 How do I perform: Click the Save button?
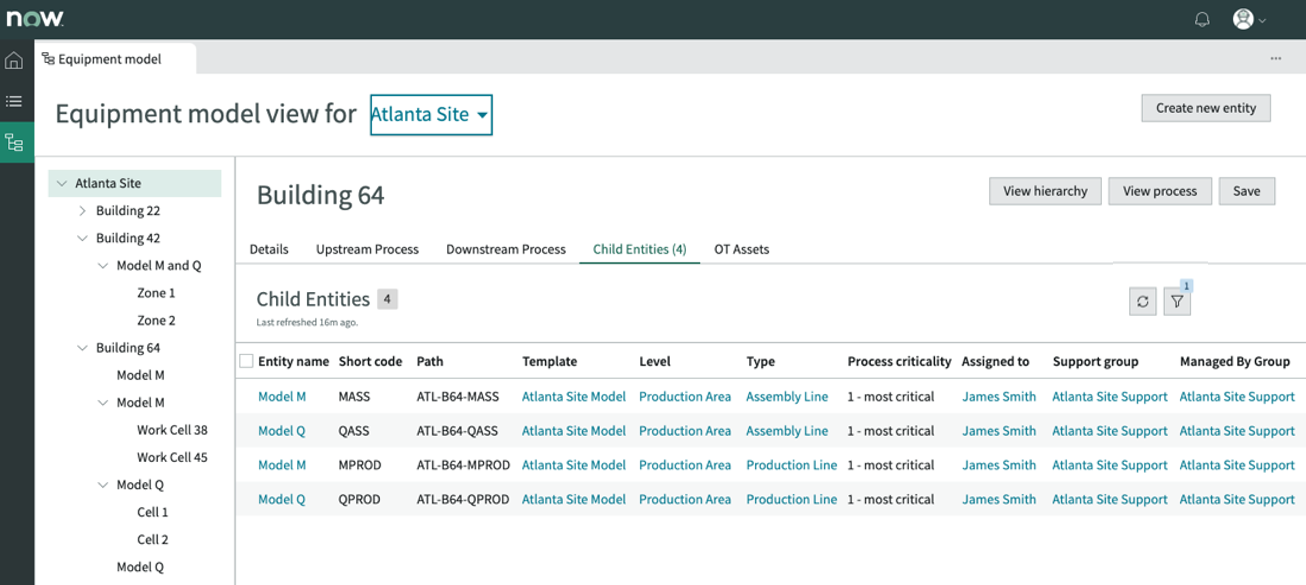pyautogui.click(x=1246, y=191)
